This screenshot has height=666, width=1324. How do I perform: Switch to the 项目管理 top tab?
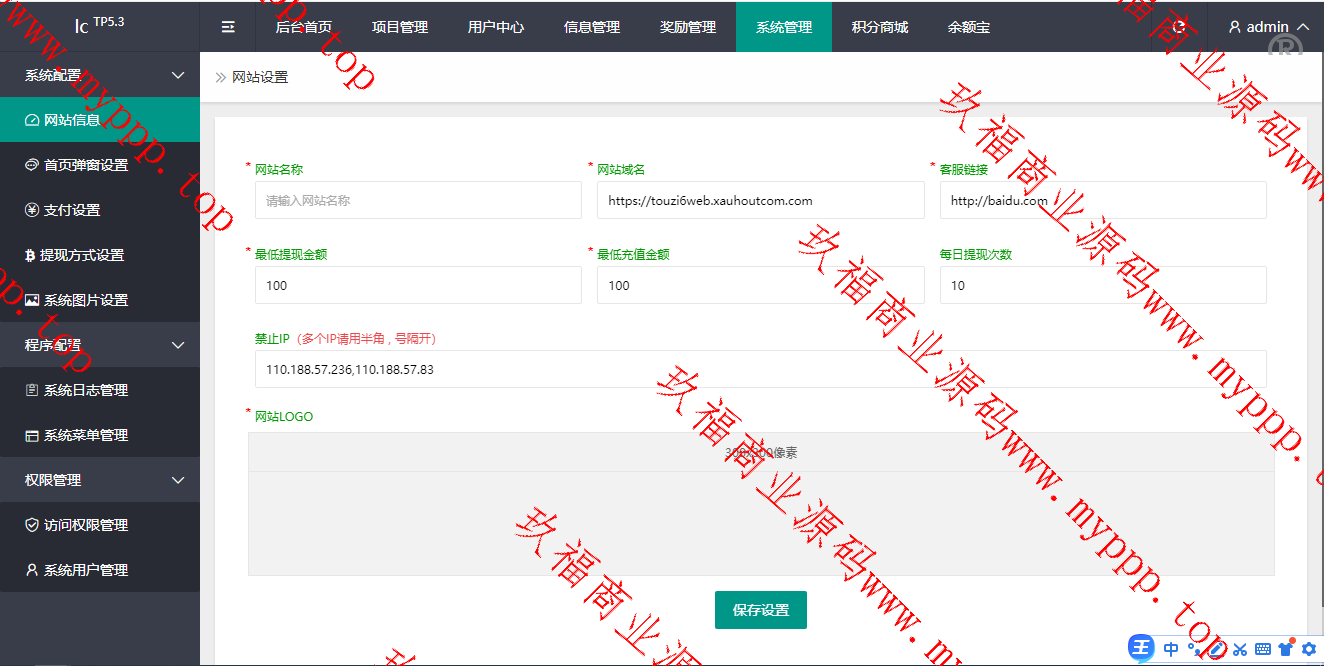pos(400,27)
